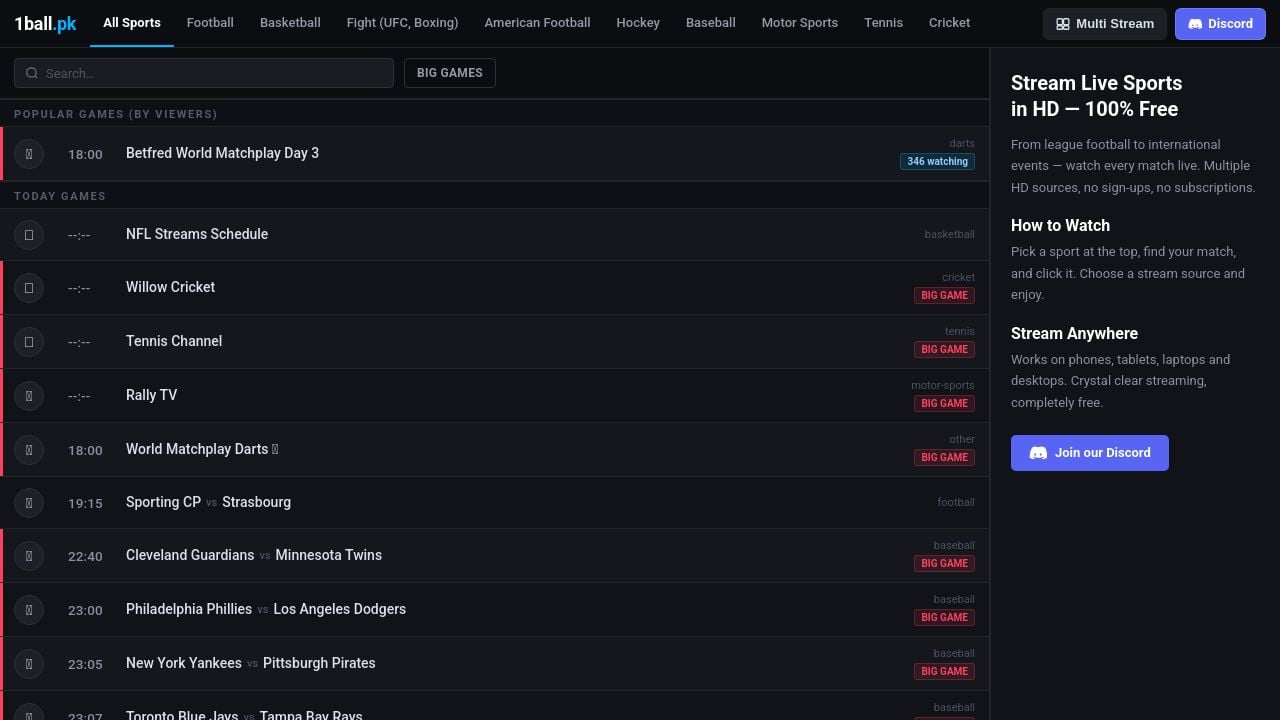1280x720 pixels.
Task: Click the BIG GAME badge on Tennis Channel
Action: point(944,350)
